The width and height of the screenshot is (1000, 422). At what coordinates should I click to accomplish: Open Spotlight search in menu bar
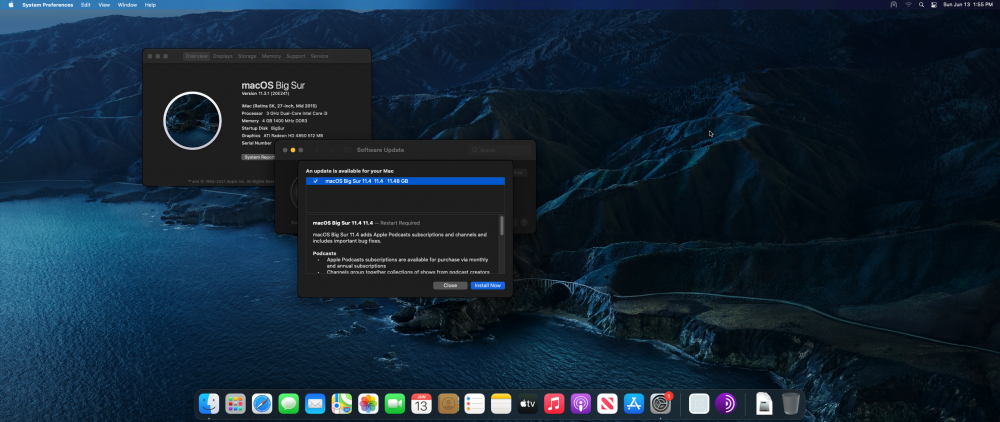922,4
